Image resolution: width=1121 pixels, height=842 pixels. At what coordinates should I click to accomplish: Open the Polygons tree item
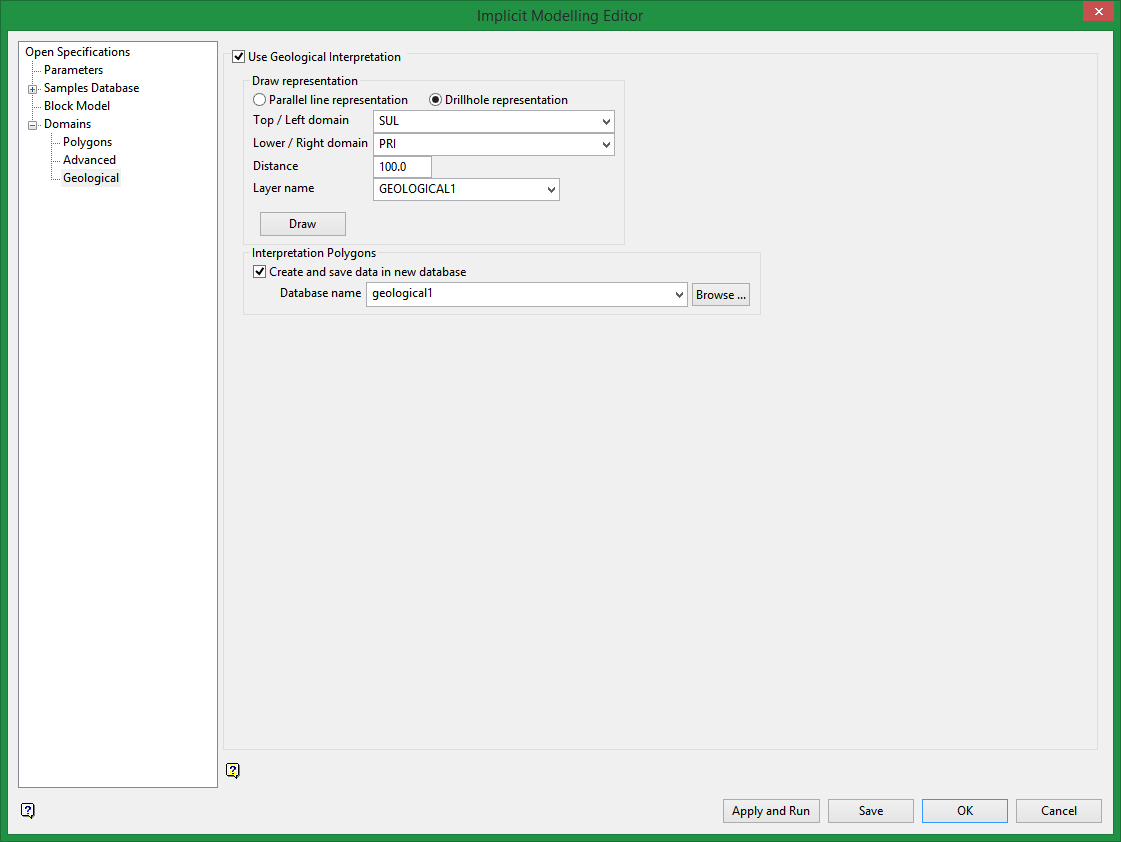tap(87, 142)
